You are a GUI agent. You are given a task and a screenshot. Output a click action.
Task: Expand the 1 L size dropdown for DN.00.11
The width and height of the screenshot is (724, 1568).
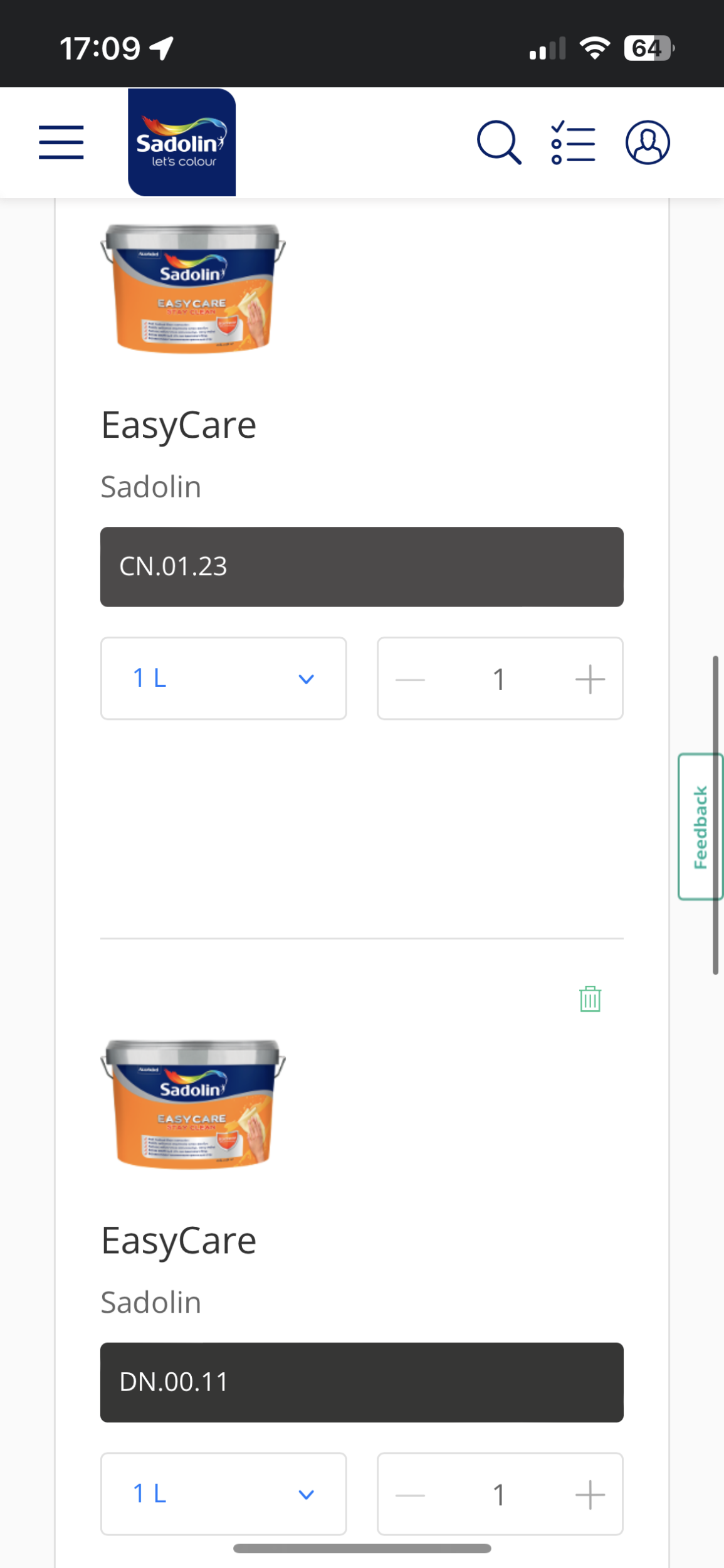[223, 1494]
